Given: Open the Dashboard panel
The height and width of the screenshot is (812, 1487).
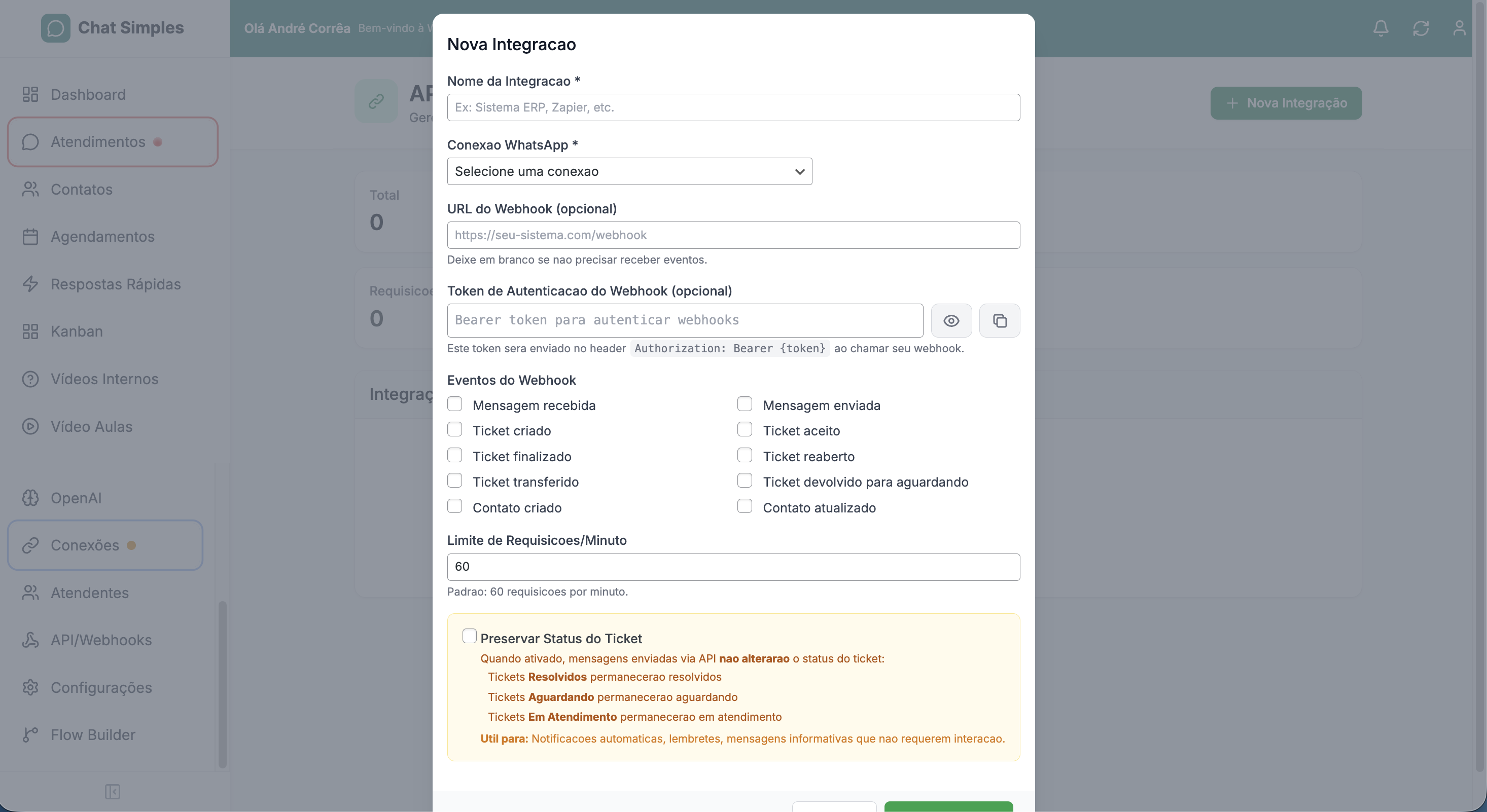Looking at the screenshot, I should tap(88, 94).
